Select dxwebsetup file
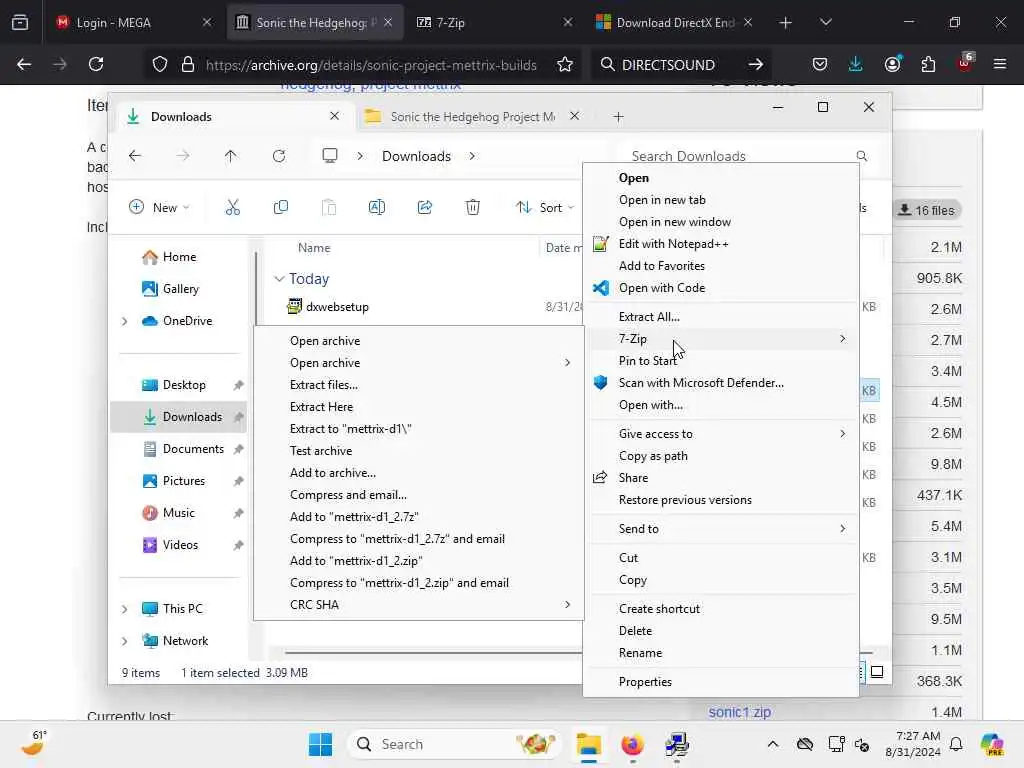The width and height of the screenshot is (1024, 768). [337, 307]
